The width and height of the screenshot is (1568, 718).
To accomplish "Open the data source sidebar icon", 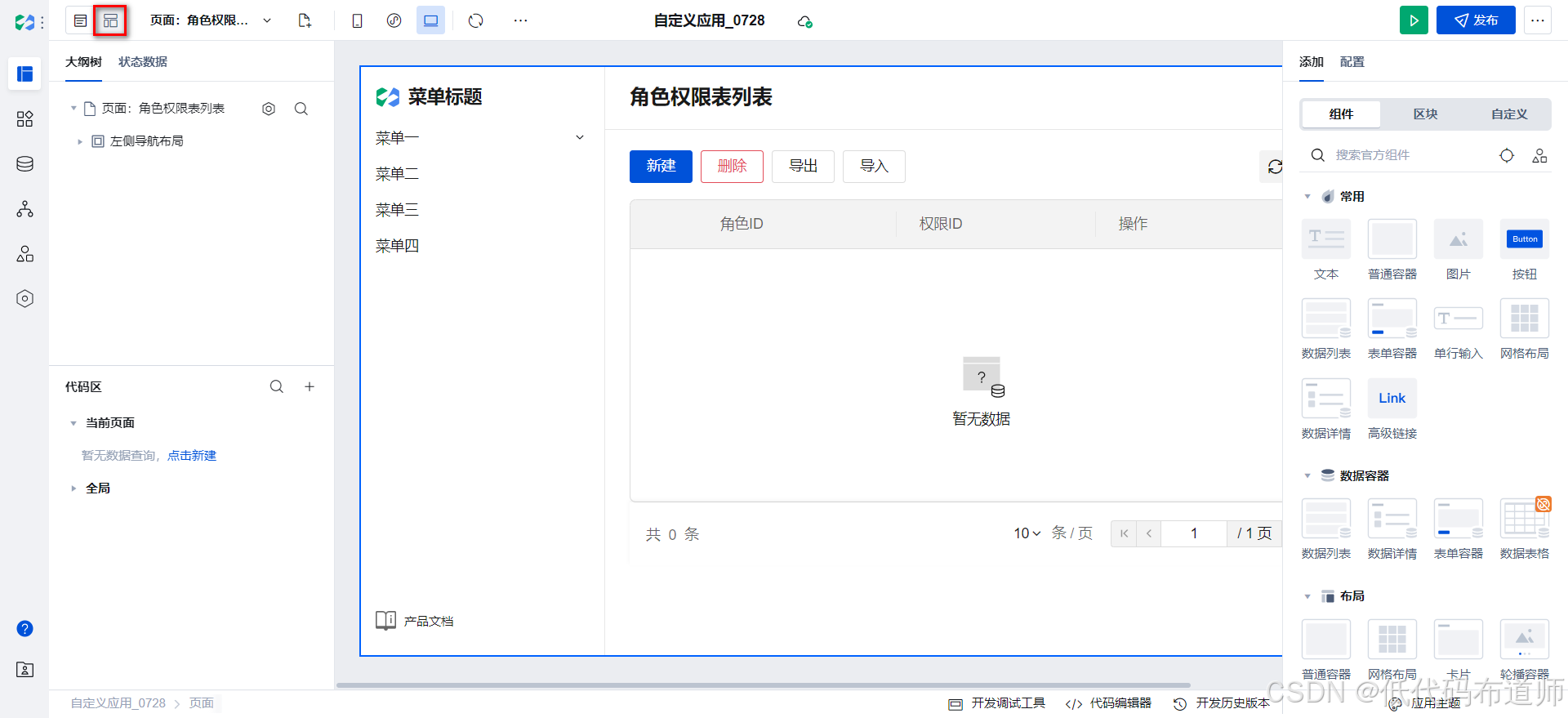I will [x=24, y=164].
